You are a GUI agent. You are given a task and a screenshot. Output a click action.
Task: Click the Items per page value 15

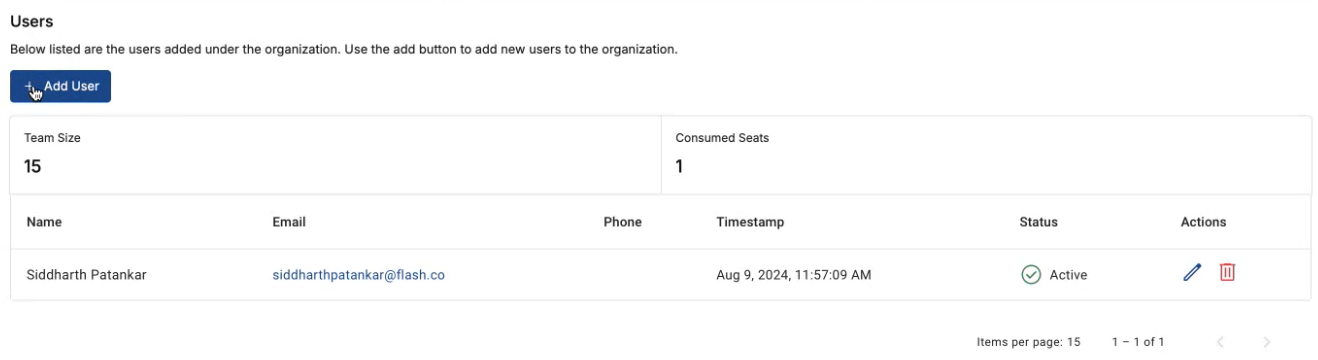tap(1073, 342)
